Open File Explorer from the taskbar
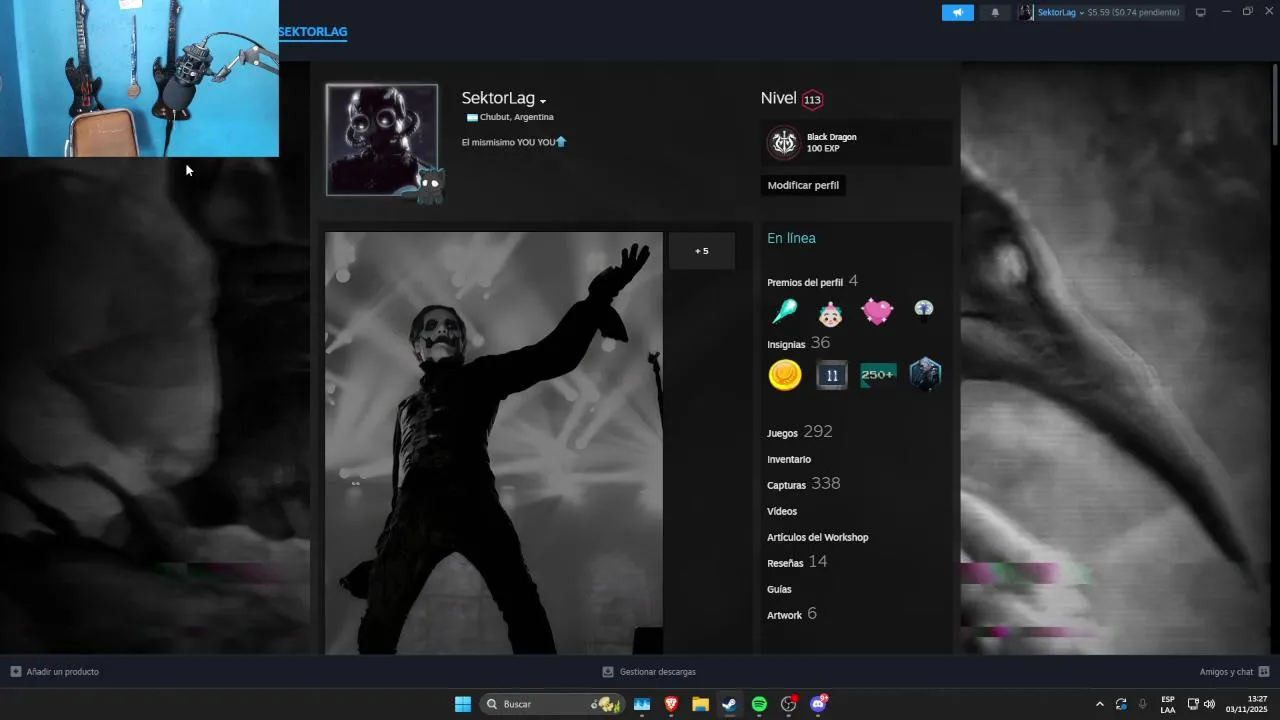Viewport: 1280px width, 720px height. [700, 704]
